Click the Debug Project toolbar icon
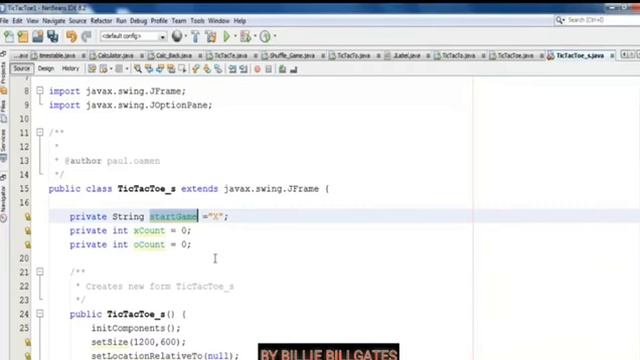The image size is (640, 360). coord(245,37)
